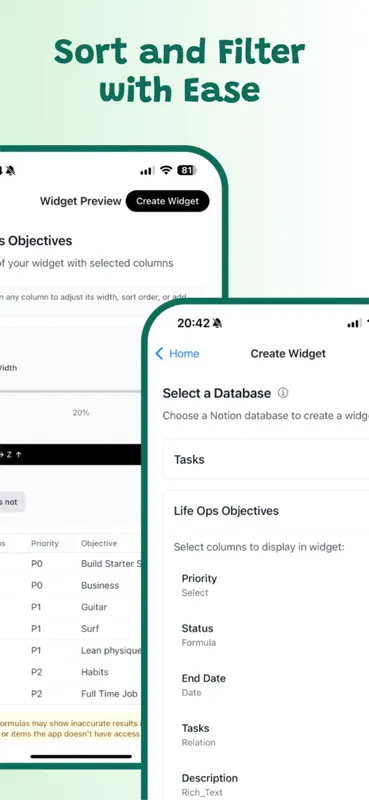369x800 pixels.
Task: Select the Business objective row
Action: click(70, 585)
